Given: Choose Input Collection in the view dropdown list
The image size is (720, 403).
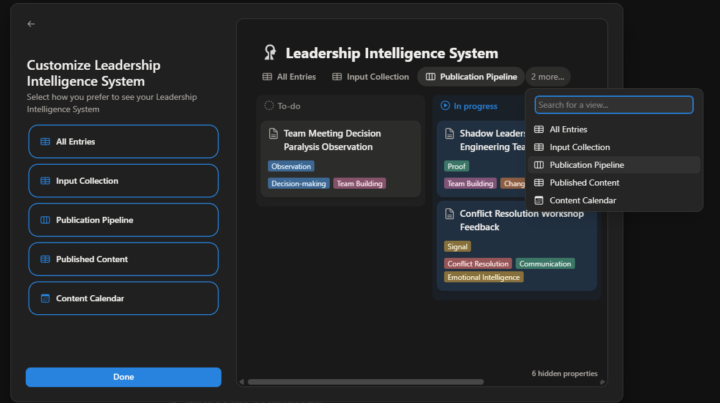Looking at the screenshot, I should [x=614, y=147].
